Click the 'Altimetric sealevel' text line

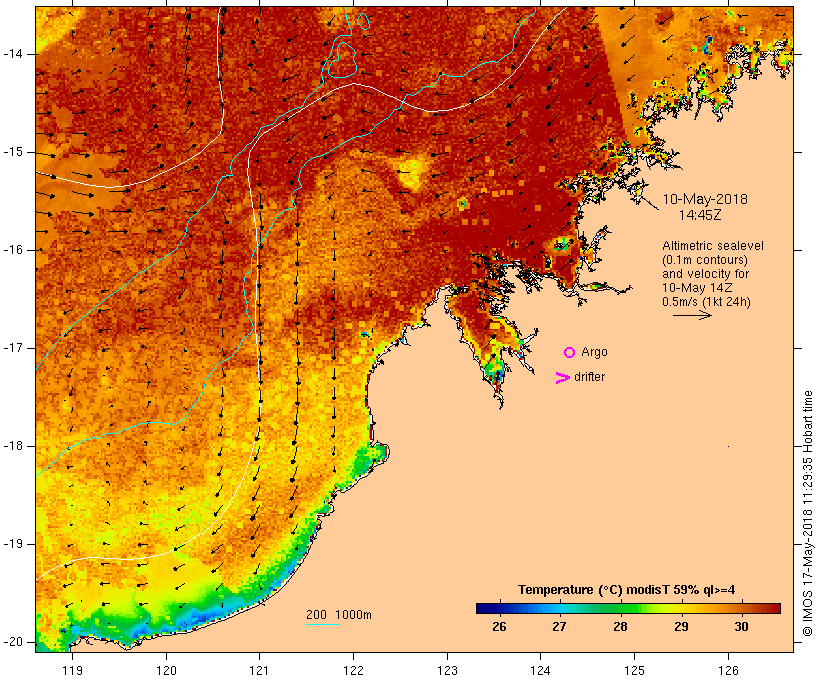click(x=713, y=246)
